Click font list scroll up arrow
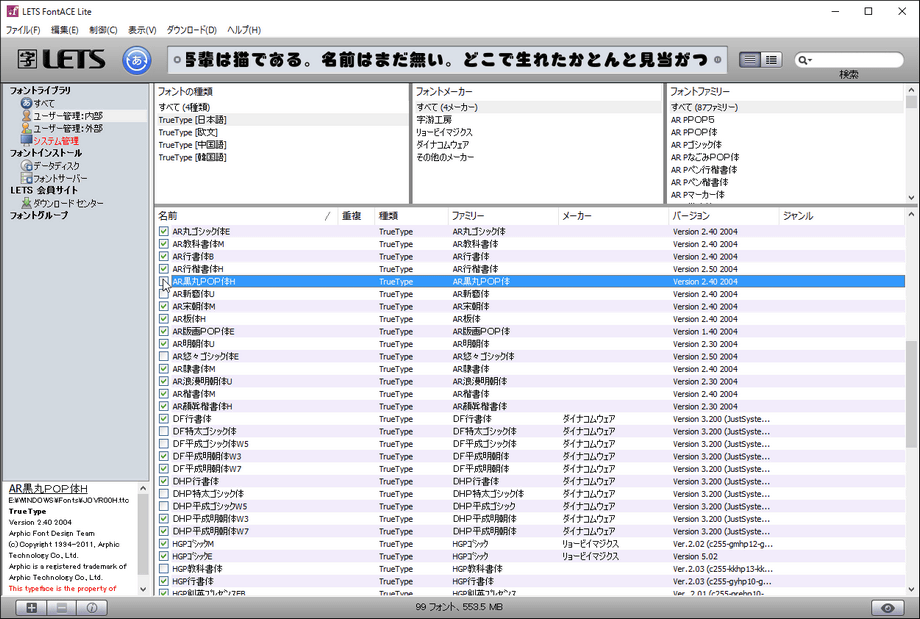Image resolution: width=920 pixels, height=619 pixels. [911, 215]
